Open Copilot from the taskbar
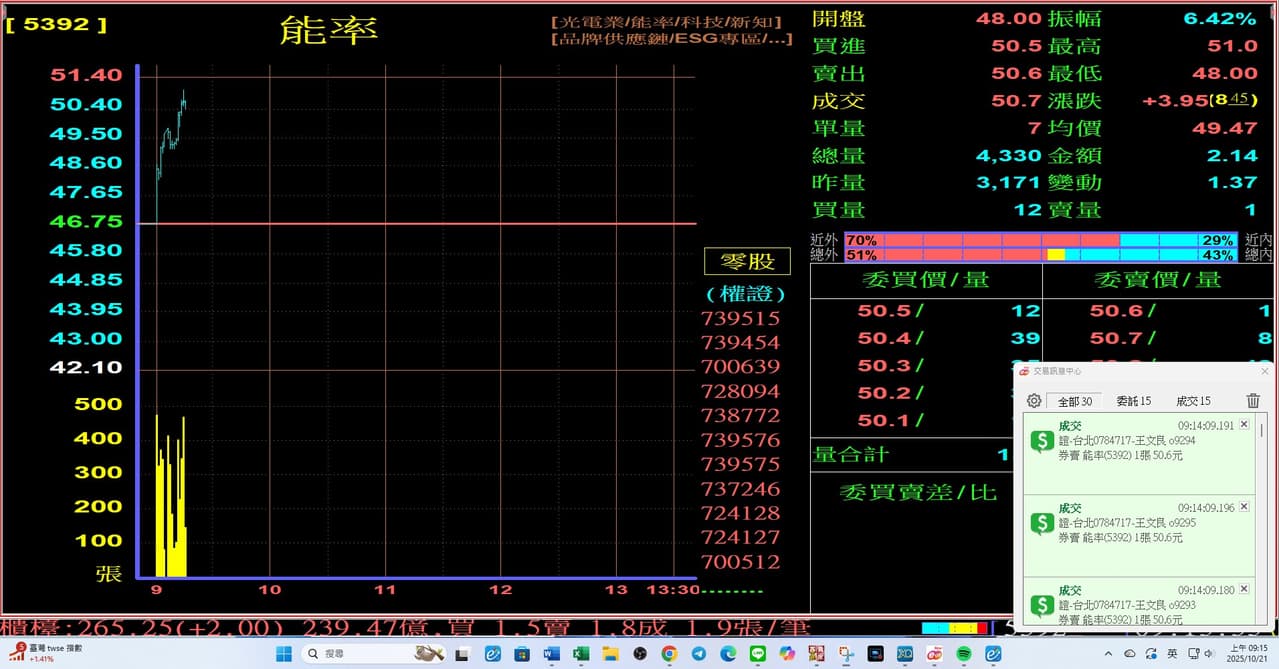This screenshot has height=669, width=1279. click(x=787, y=654)
